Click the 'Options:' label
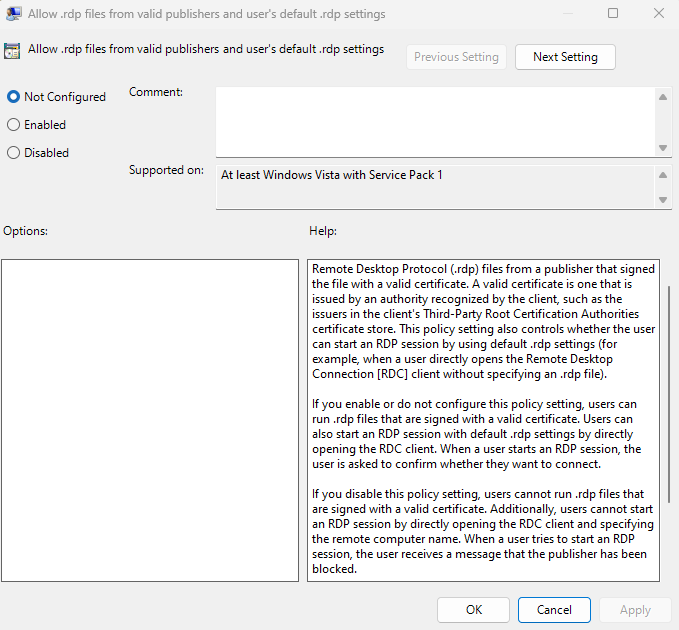Screen dimensions: 679x630 (x=26, y=231)
